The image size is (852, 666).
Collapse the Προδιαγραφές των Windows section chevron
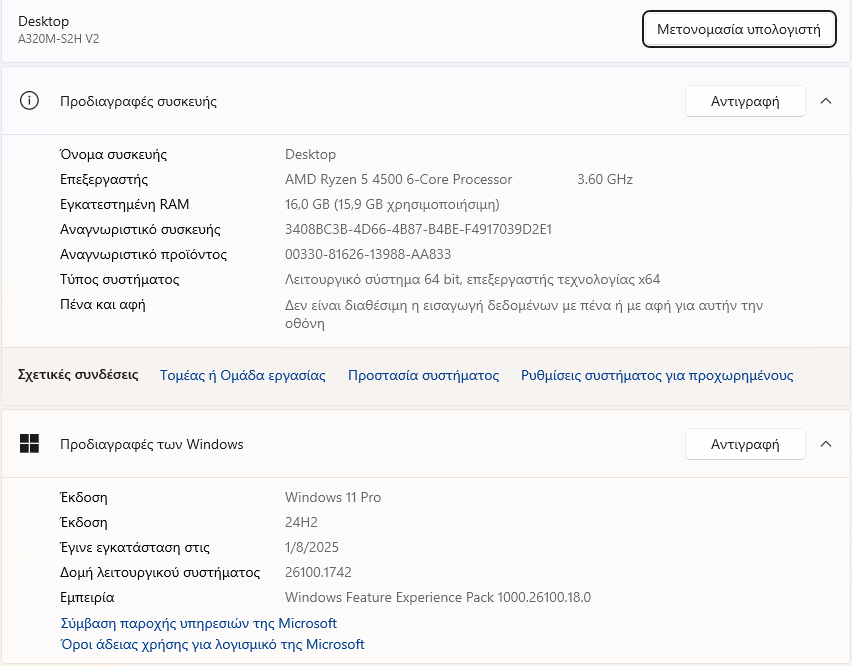tap(826, 444)
